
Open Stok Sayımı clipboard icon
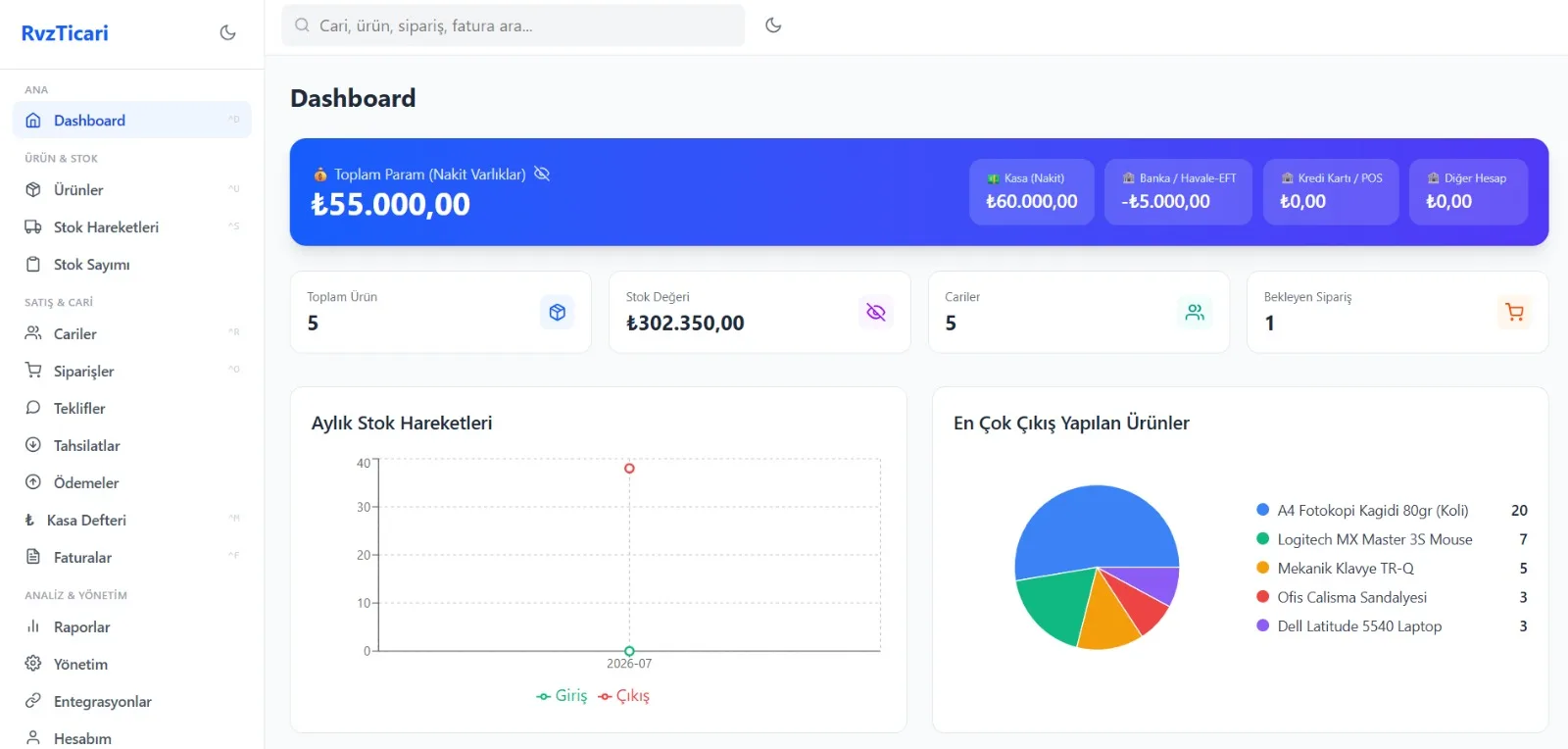[x=33, y=264]
